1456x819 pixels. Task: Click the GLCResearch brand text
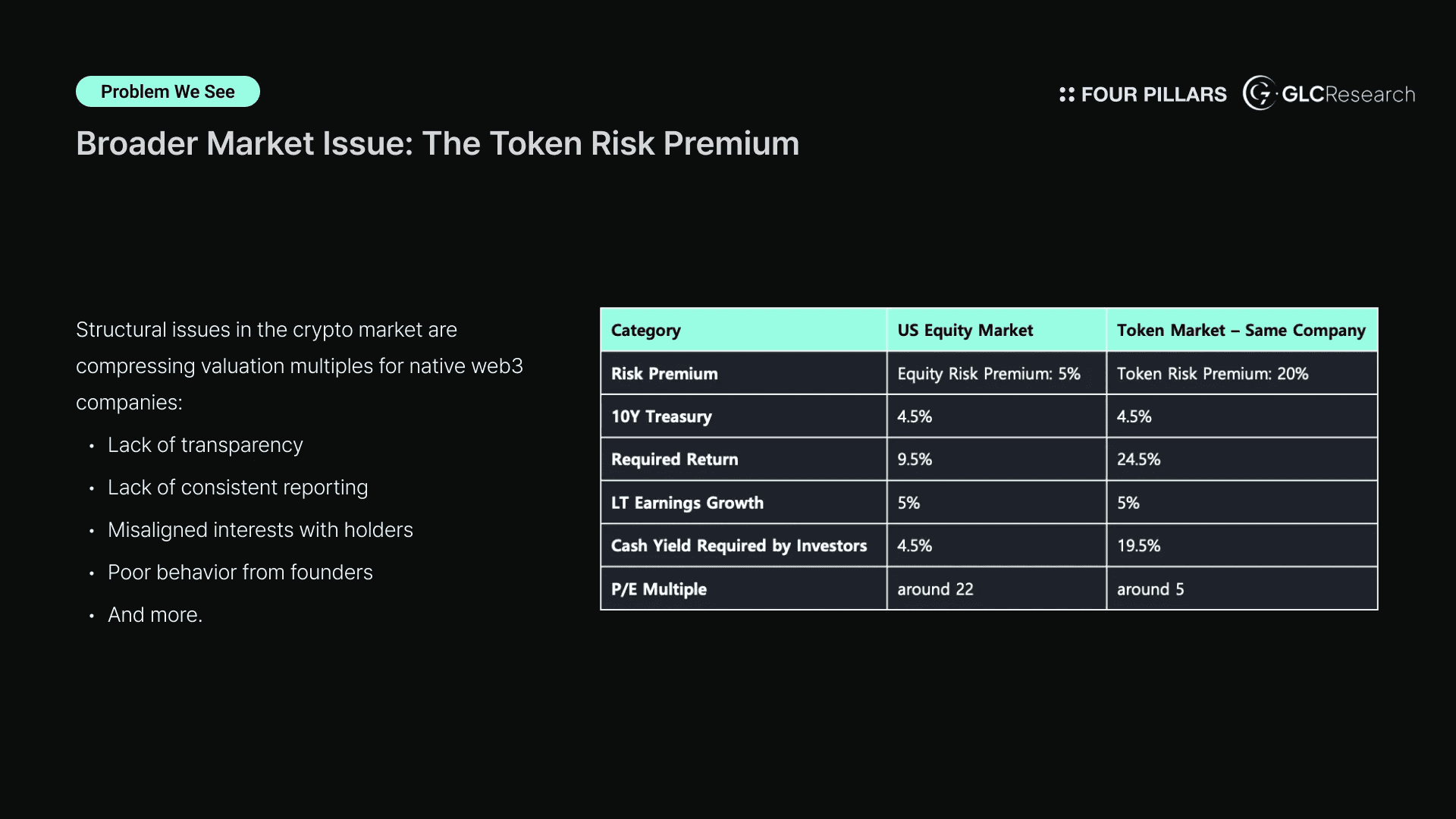click(1348, 94)
